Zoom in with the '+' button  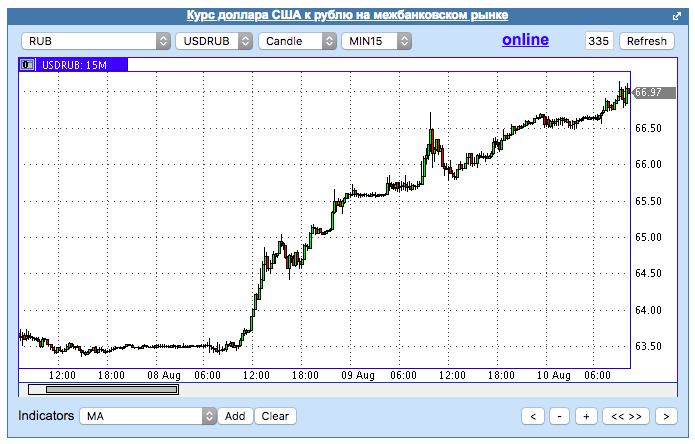coord(586,416)
